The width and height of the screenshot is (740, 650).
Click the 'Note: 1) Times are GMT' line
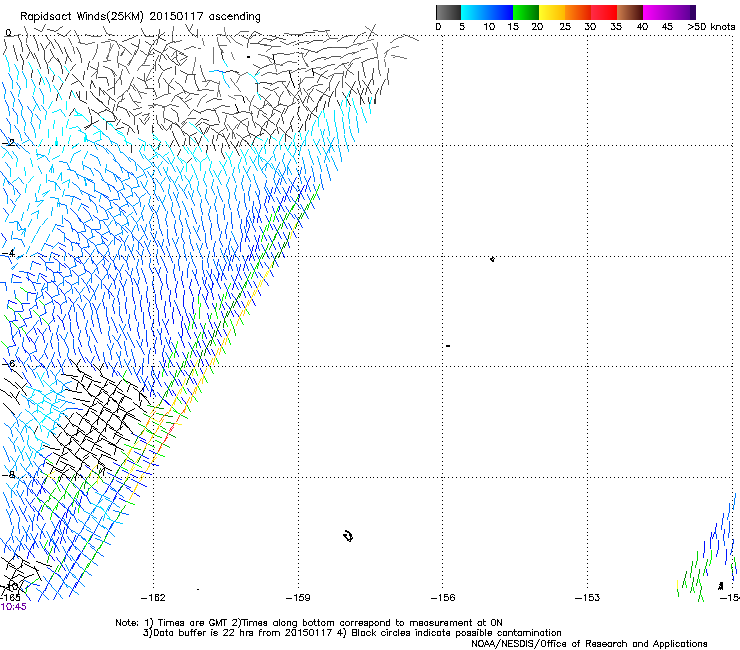(x=309, y=623)
